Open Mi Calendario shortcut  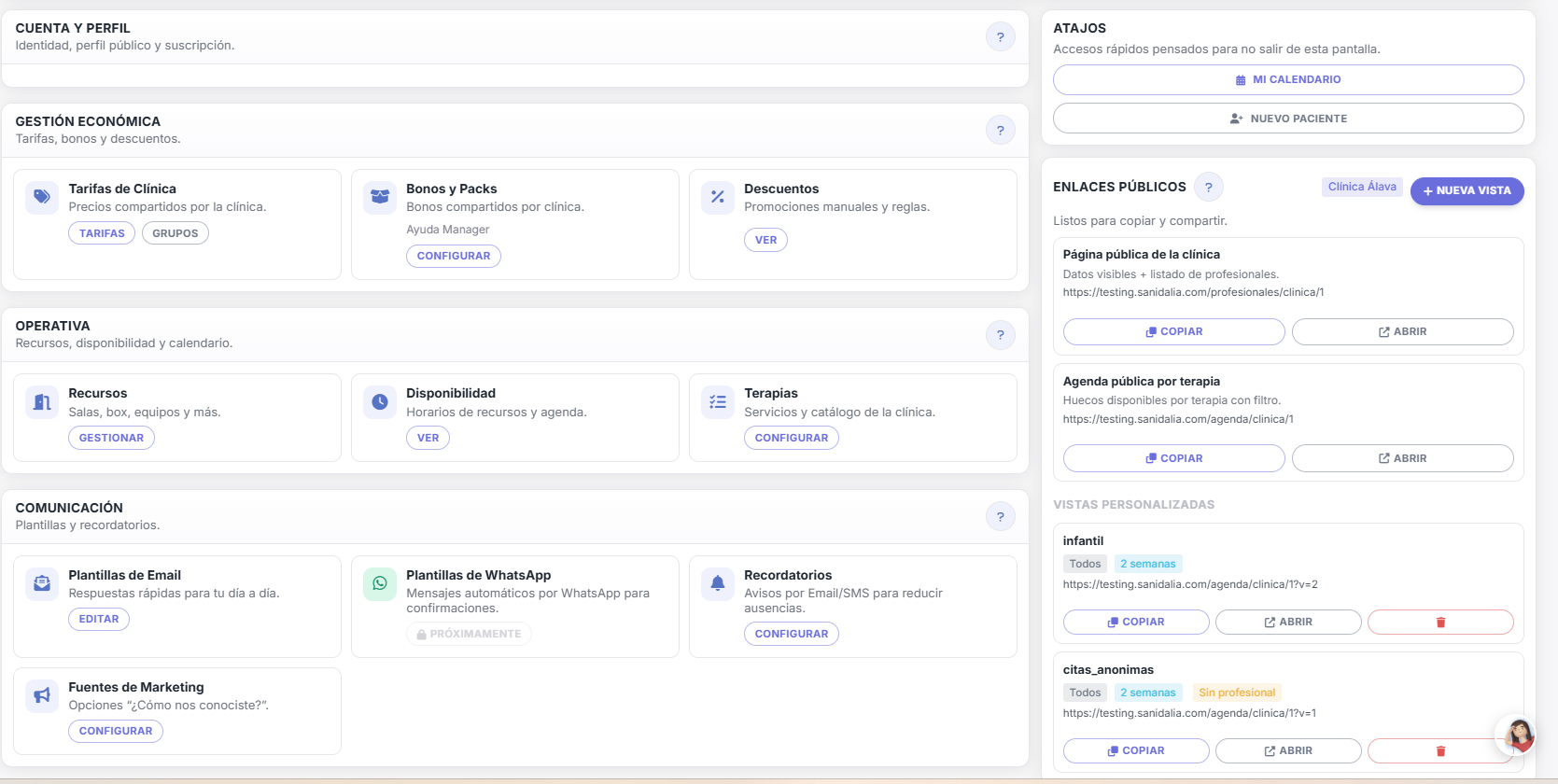pos(1287,80)
